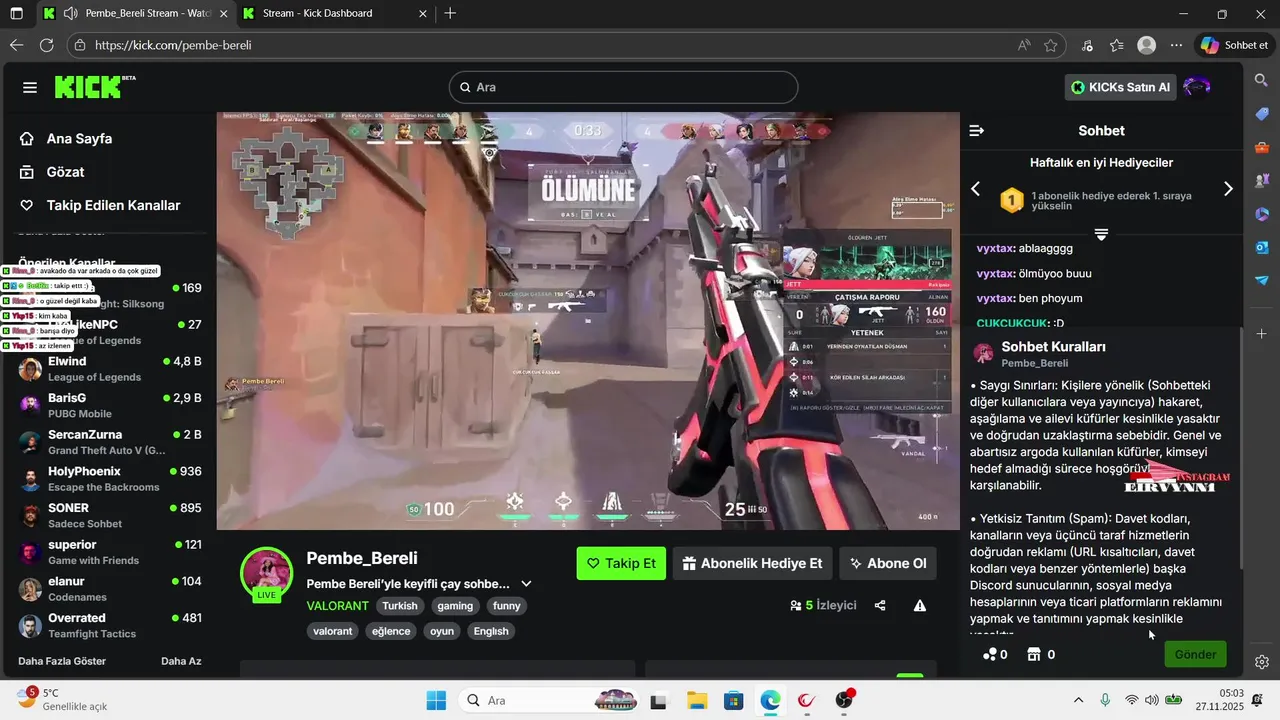
Task: Go back in the browser
Action: pyautogui.click(x=16, y=45)
